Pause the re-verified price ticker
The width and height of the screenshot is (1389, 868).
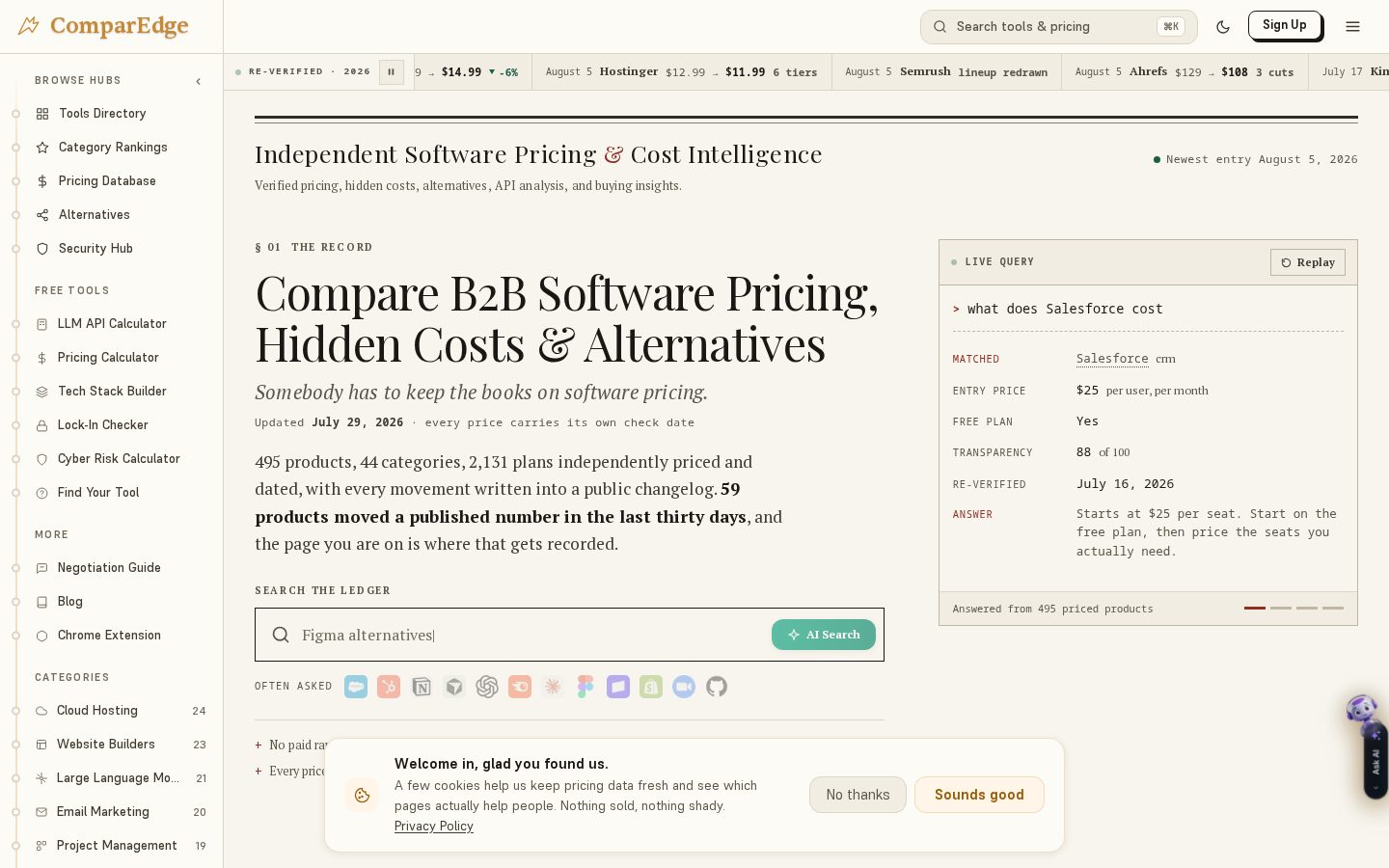click(x=392, y=72)
